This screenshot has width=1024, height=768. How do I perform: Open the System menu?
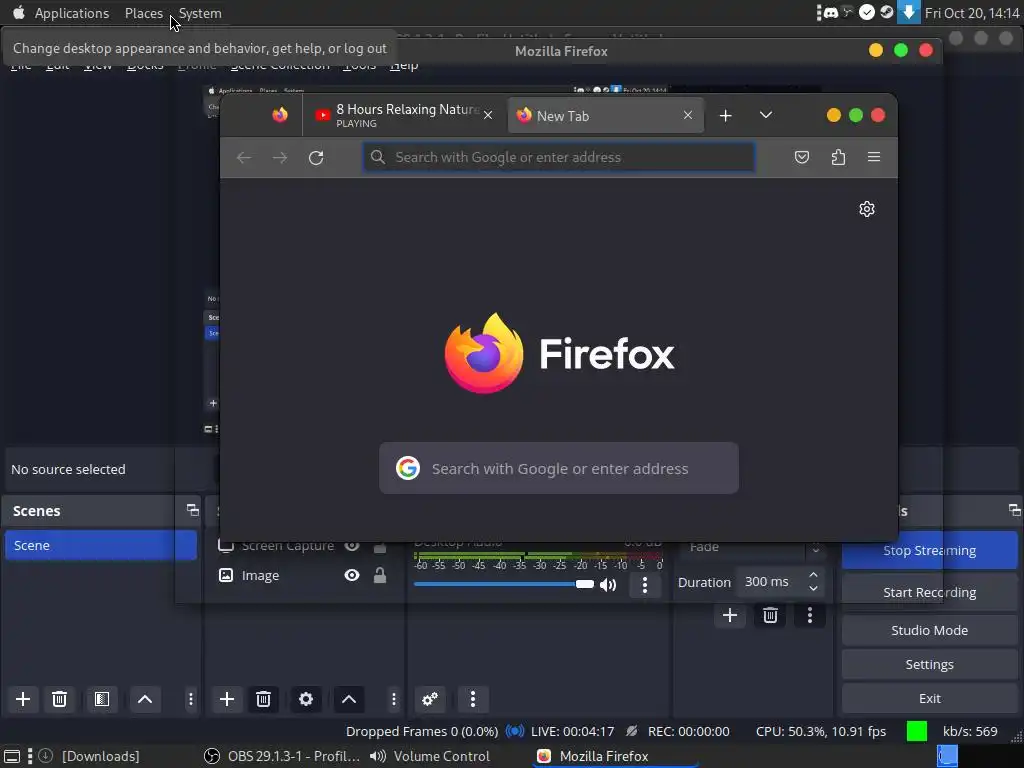200,13
